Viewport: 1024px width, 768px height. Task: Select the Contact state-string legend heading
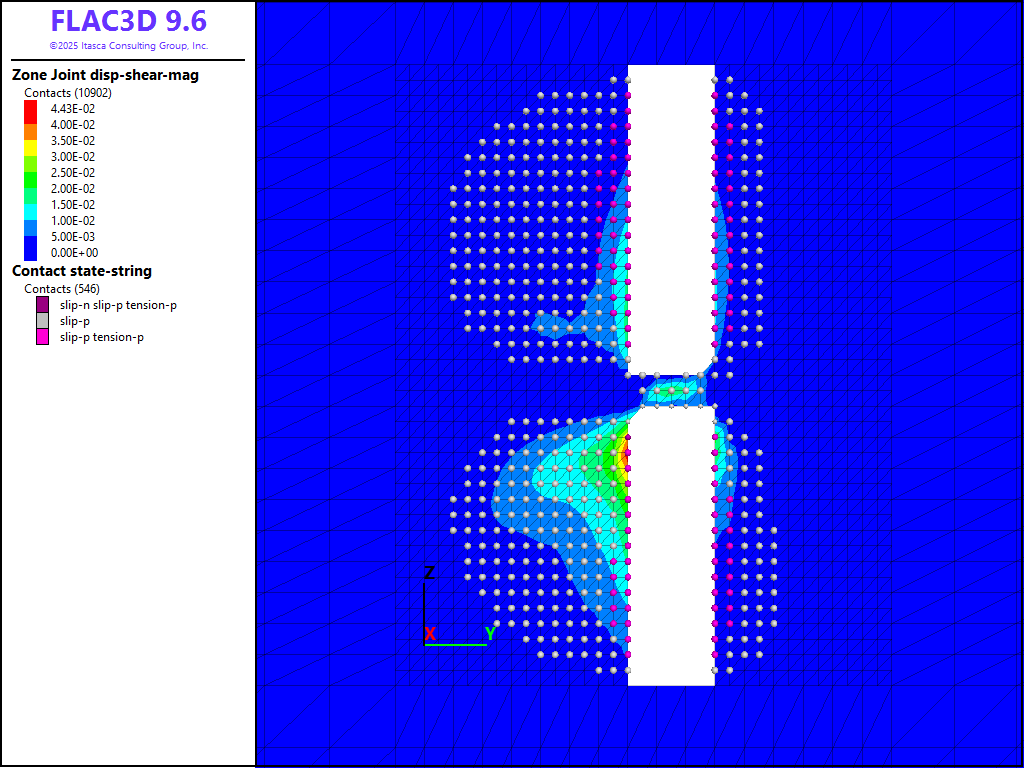click(x=82, y=271)
